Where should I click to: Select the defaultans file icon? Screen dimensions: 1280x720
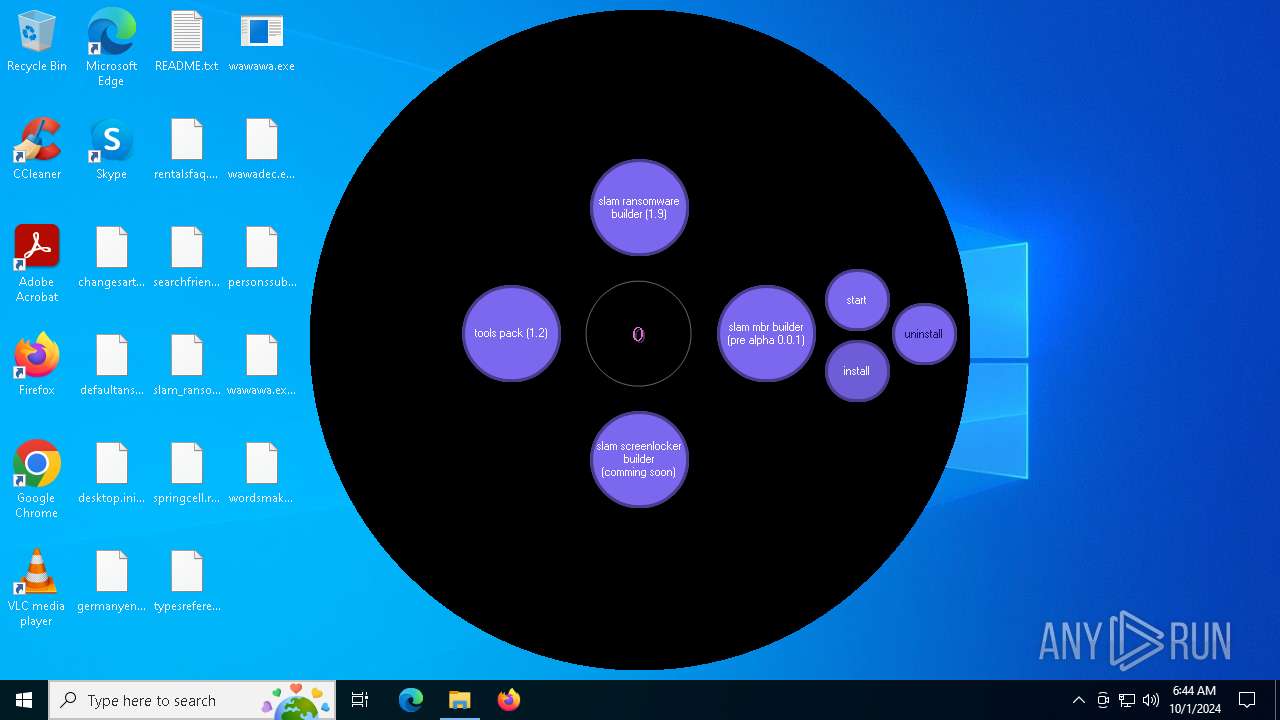coord(111,366)
